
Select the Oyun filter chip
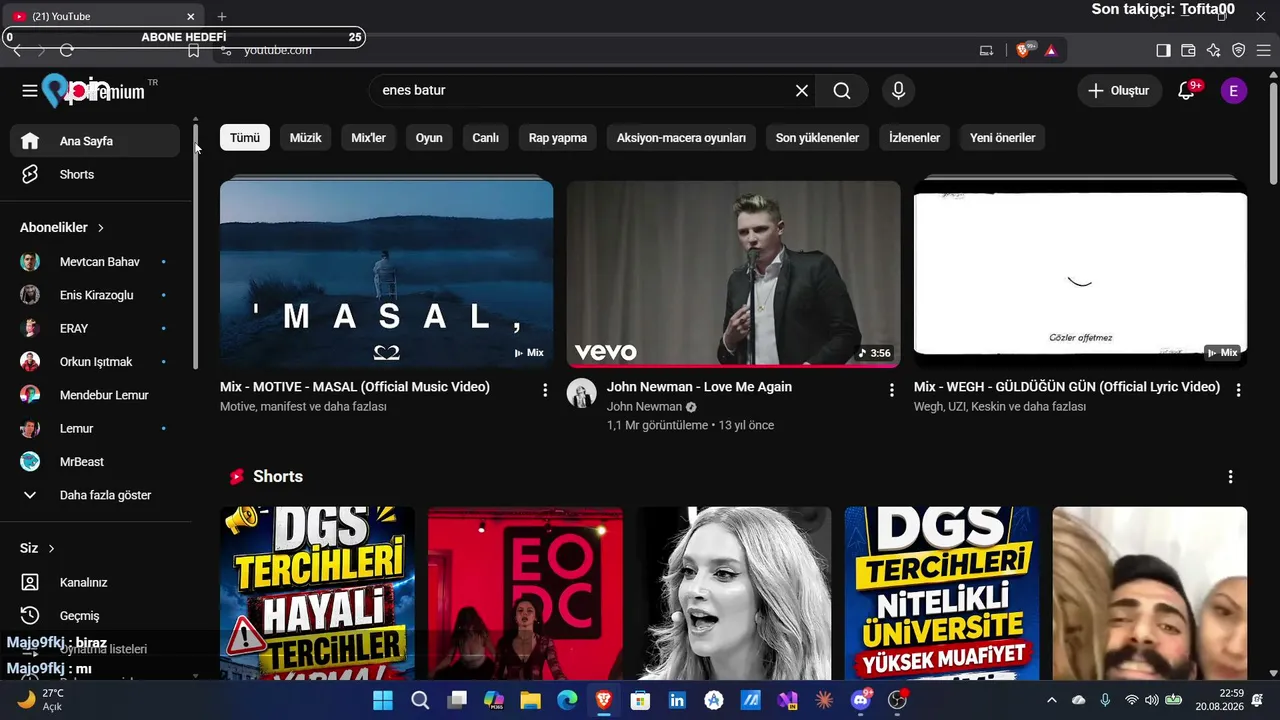point(429,138)
